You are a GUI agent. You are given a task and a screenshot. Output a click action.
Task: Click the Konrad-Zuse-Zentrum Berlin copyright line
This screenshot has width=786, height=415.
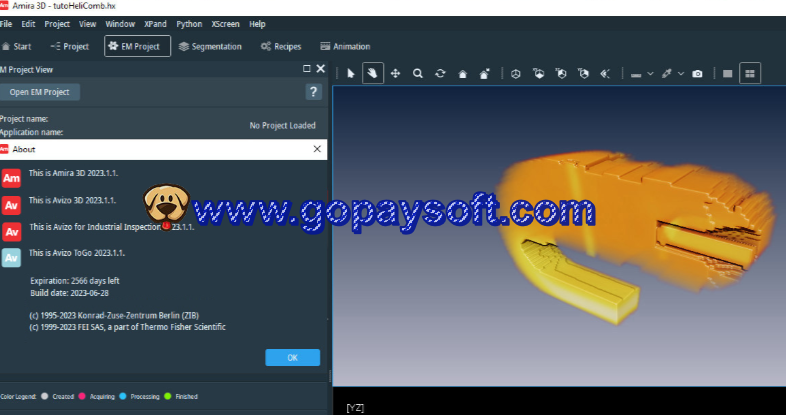click(x=114, y=315)
